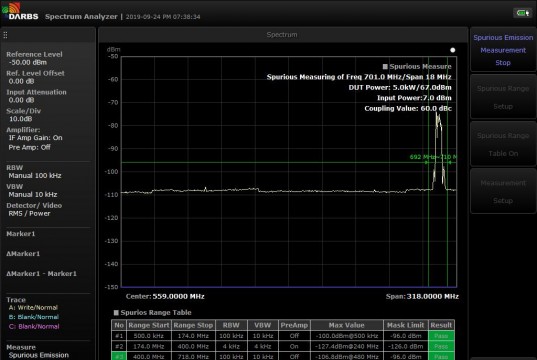537x360 pixels.
Task: Click the PreAmp column header
Action: 294,325
